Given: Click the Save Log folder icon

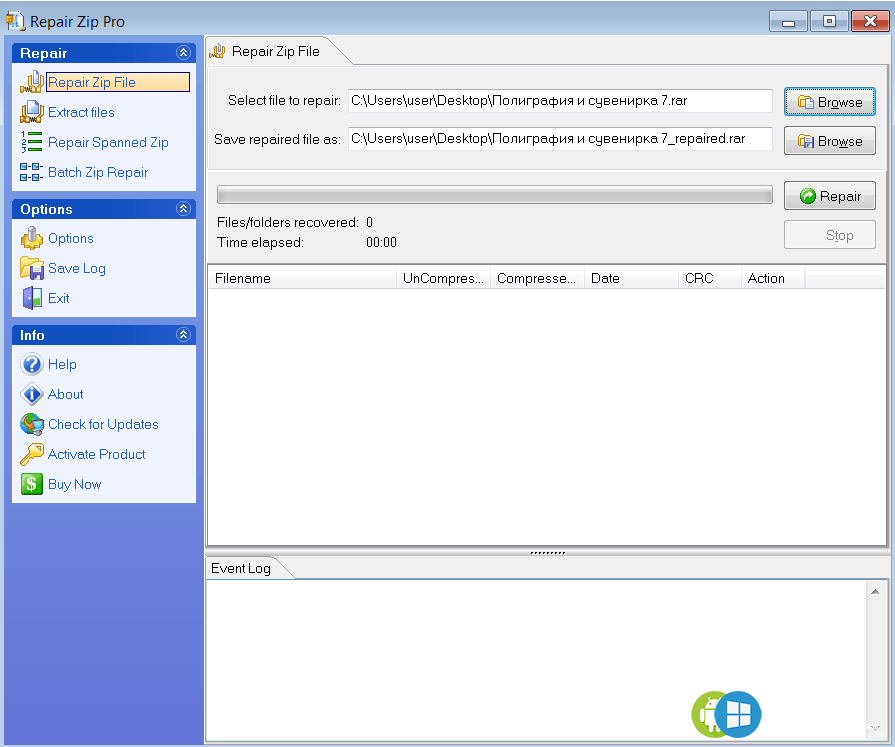Looking at the screenshot, I should [x=32, y=268].
